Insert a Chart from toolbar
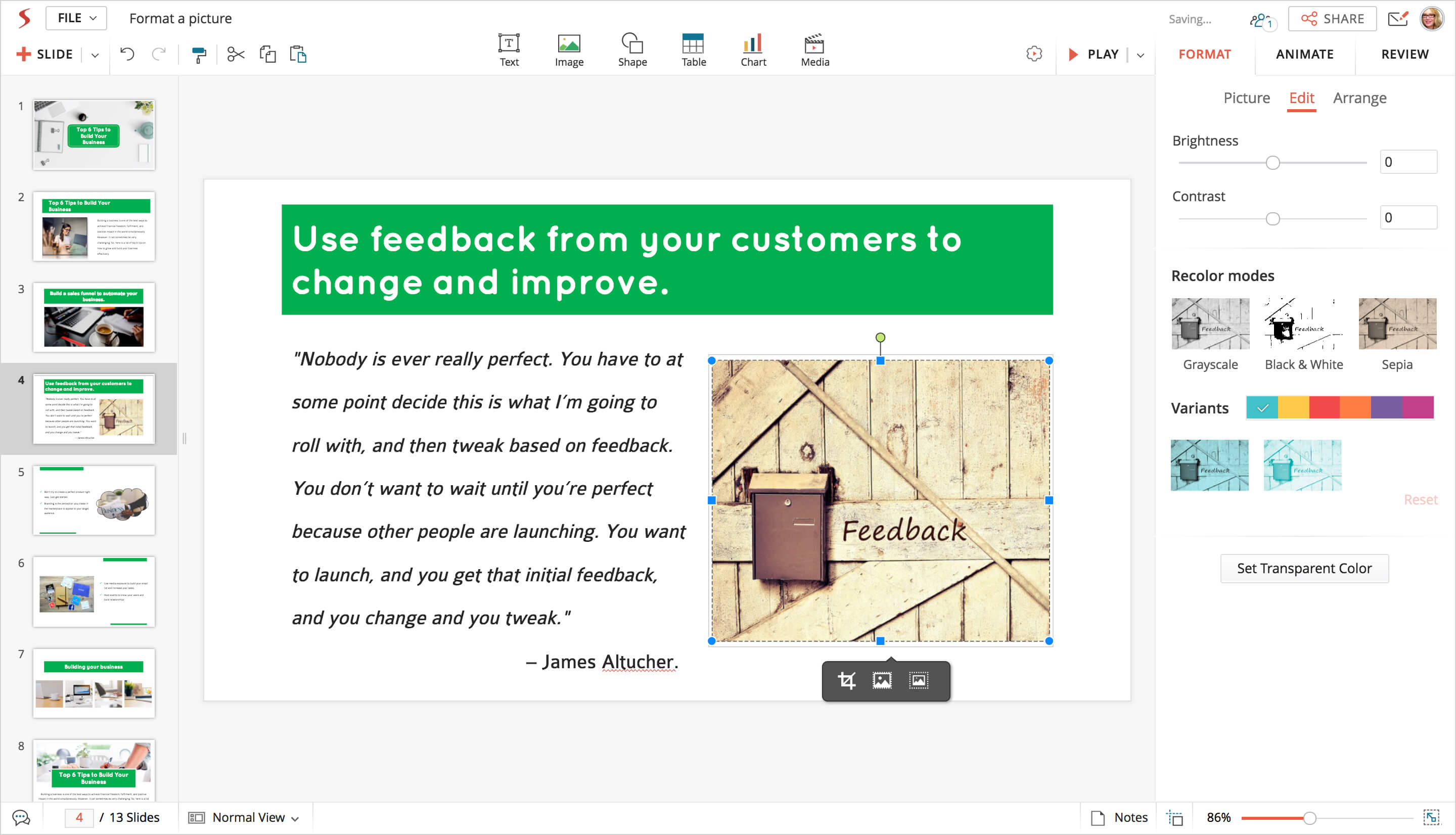The height and width of the screenshot is (835, 1456). pyautogui.click(x=752, y=51)
